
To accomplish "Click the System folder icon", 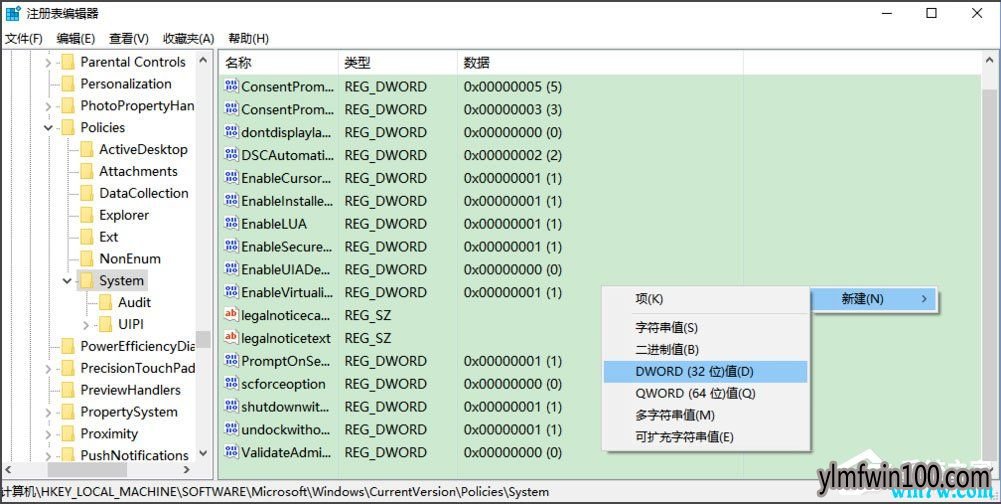I will pos(86,281).
